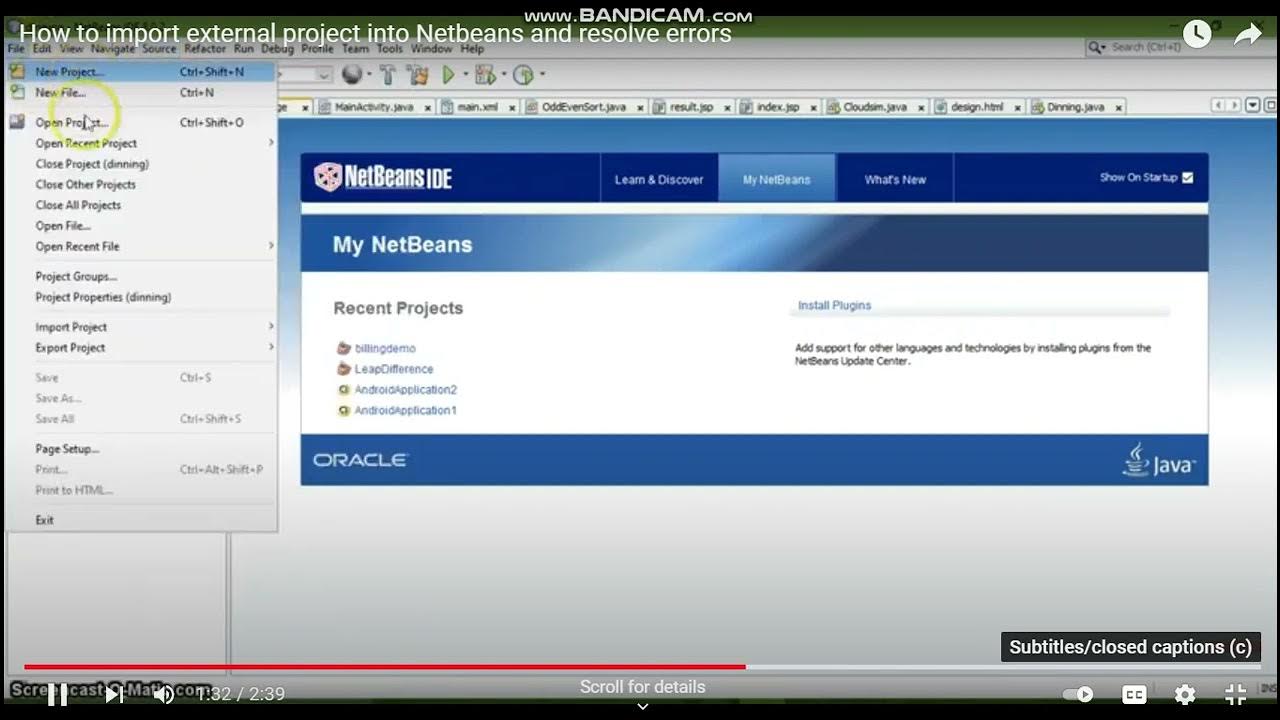Open recent project AndroidApplication1
The height and width of the screenshot is (720, 1280).
[x=405, y=410]
